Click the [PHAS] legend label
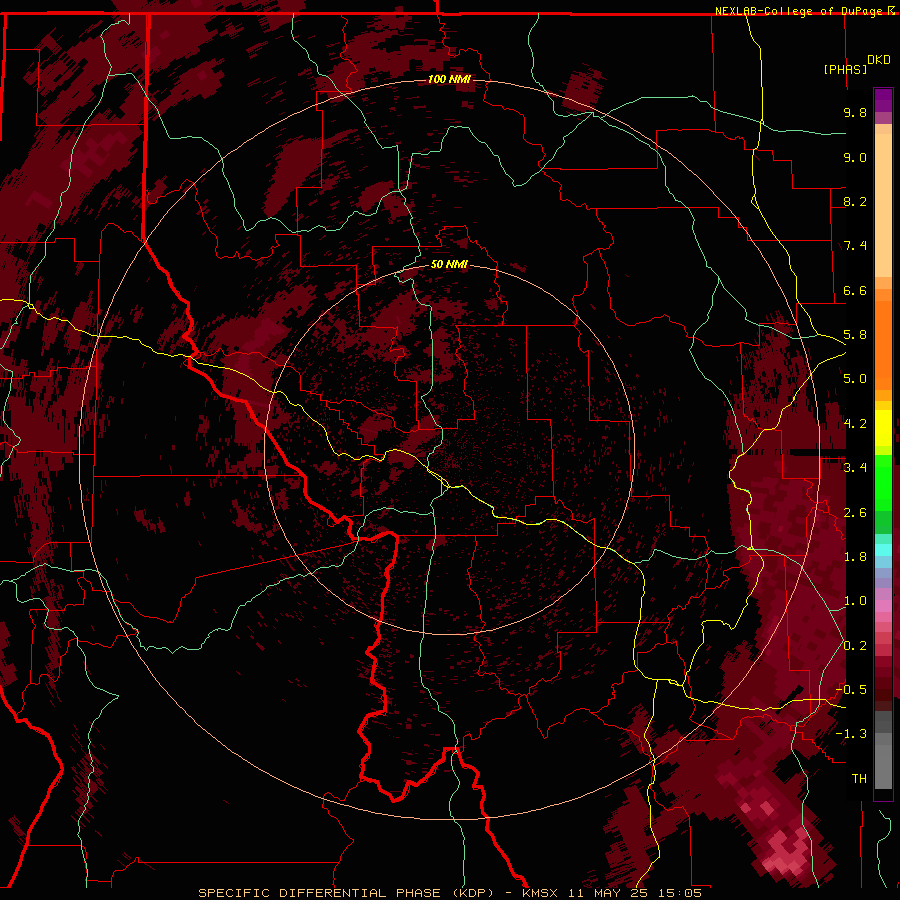This screenshot has width=900, height=900. 845,69
